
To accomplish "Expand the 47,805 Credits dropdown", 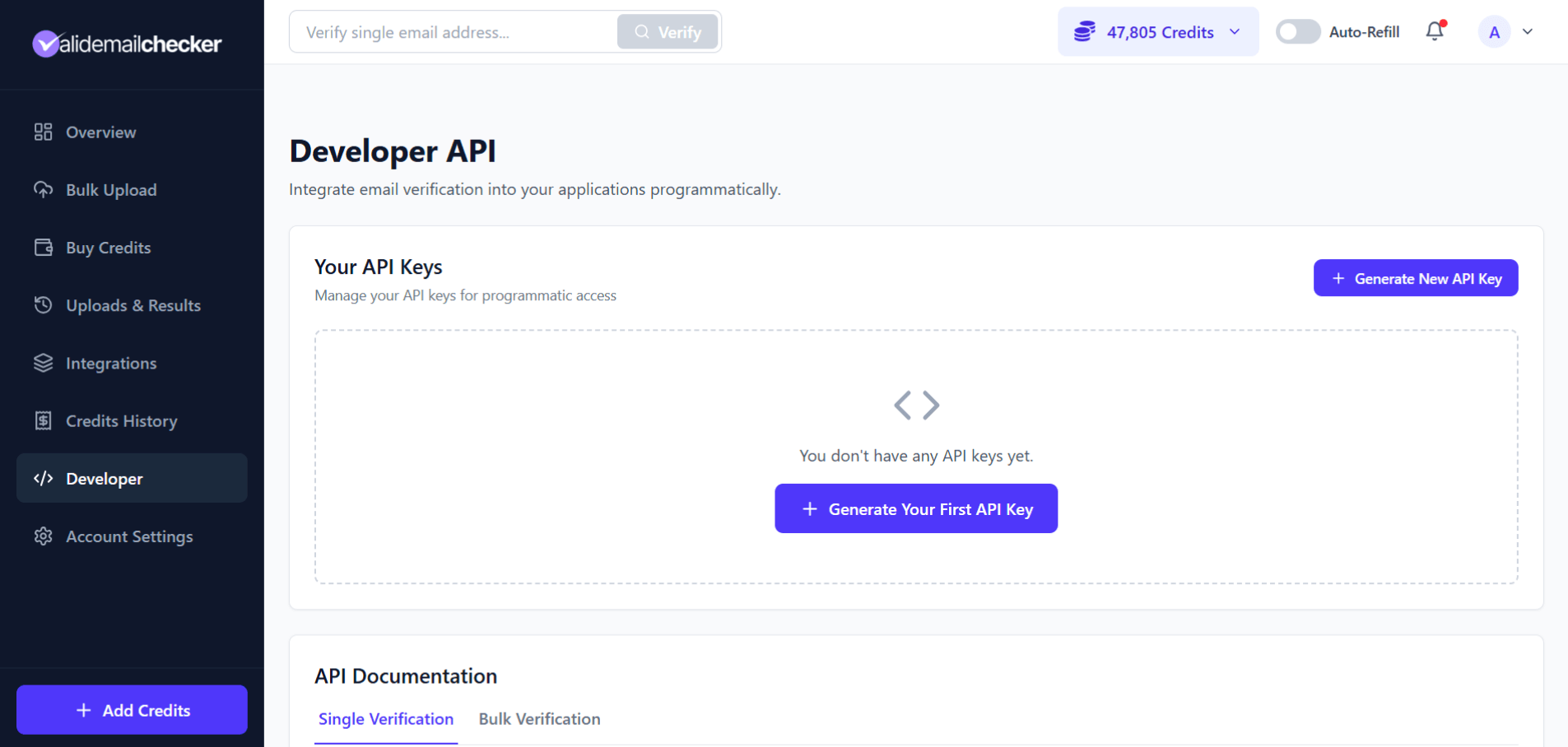I will pyautogui.click(x=1234, y=31).
